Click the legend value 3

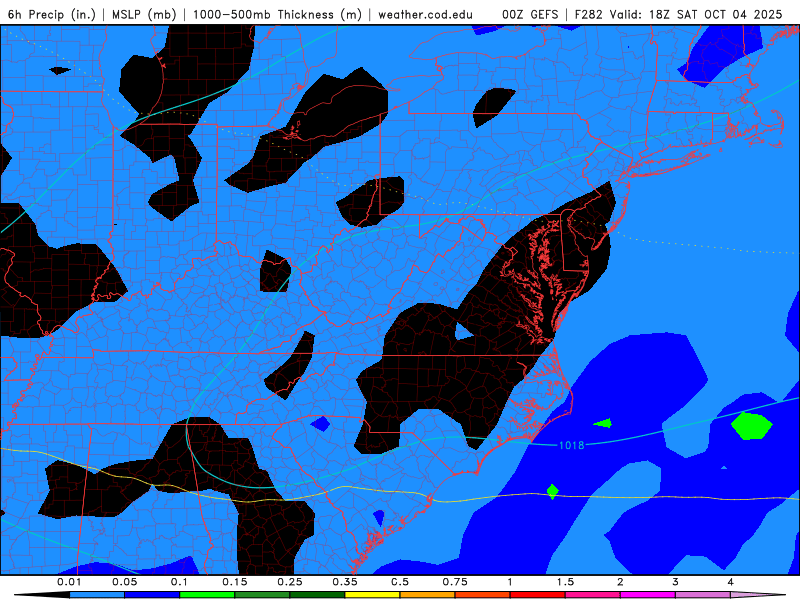[x=676, y=582]
